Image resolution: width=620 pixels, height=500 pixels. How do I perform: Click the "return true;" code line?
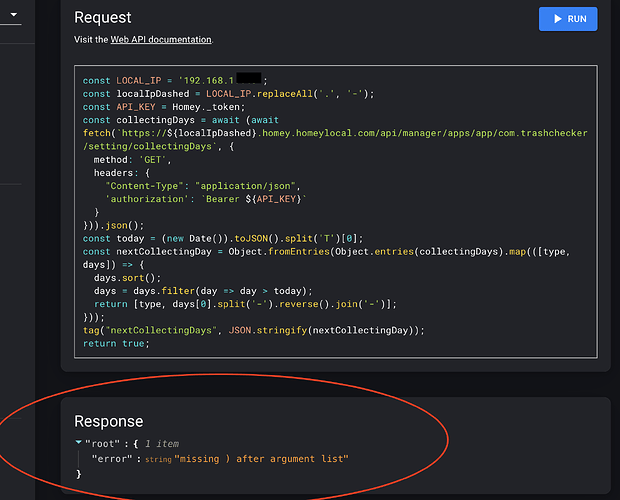coord(116,343)
